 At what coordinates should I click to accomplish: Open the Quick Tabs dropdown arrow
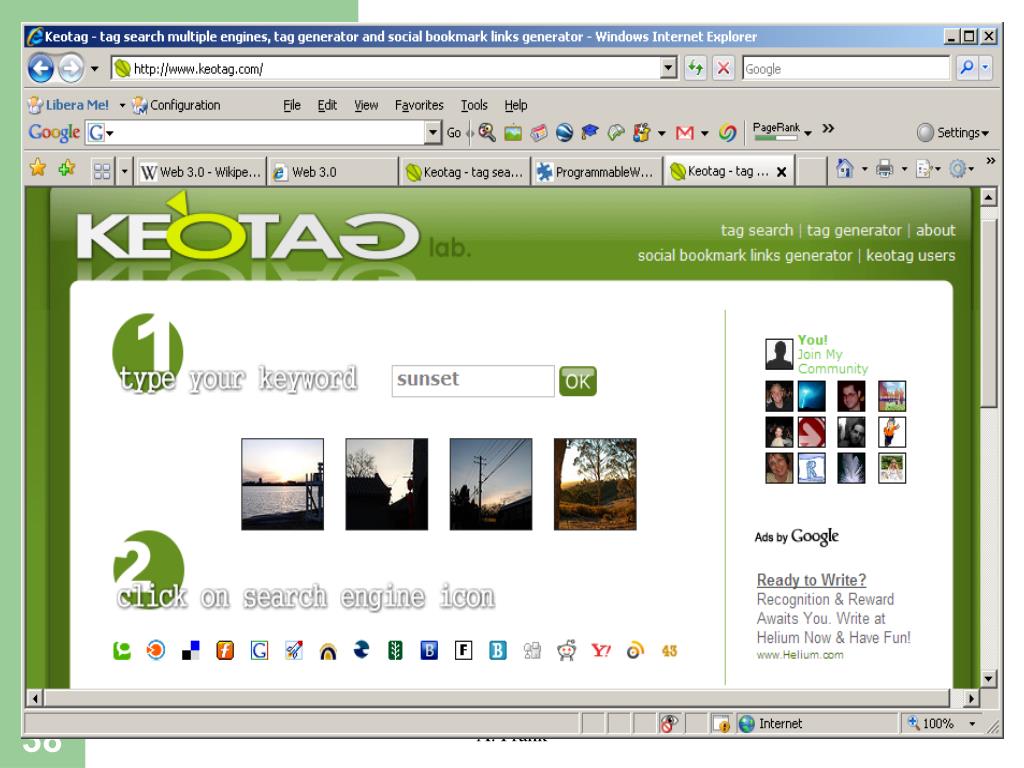pos(124,172)
